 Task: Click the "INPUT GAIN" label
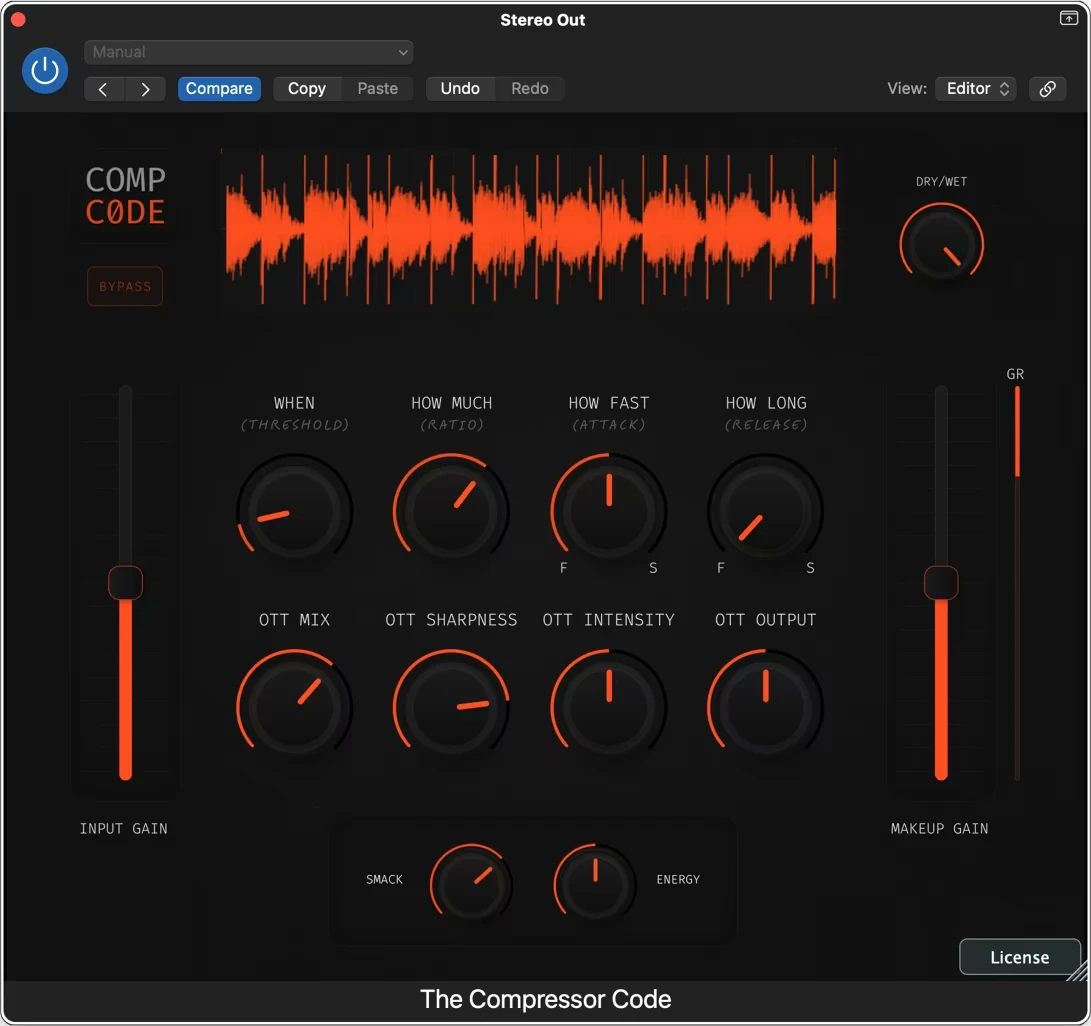pyautogui.click(x=124, y=828)
